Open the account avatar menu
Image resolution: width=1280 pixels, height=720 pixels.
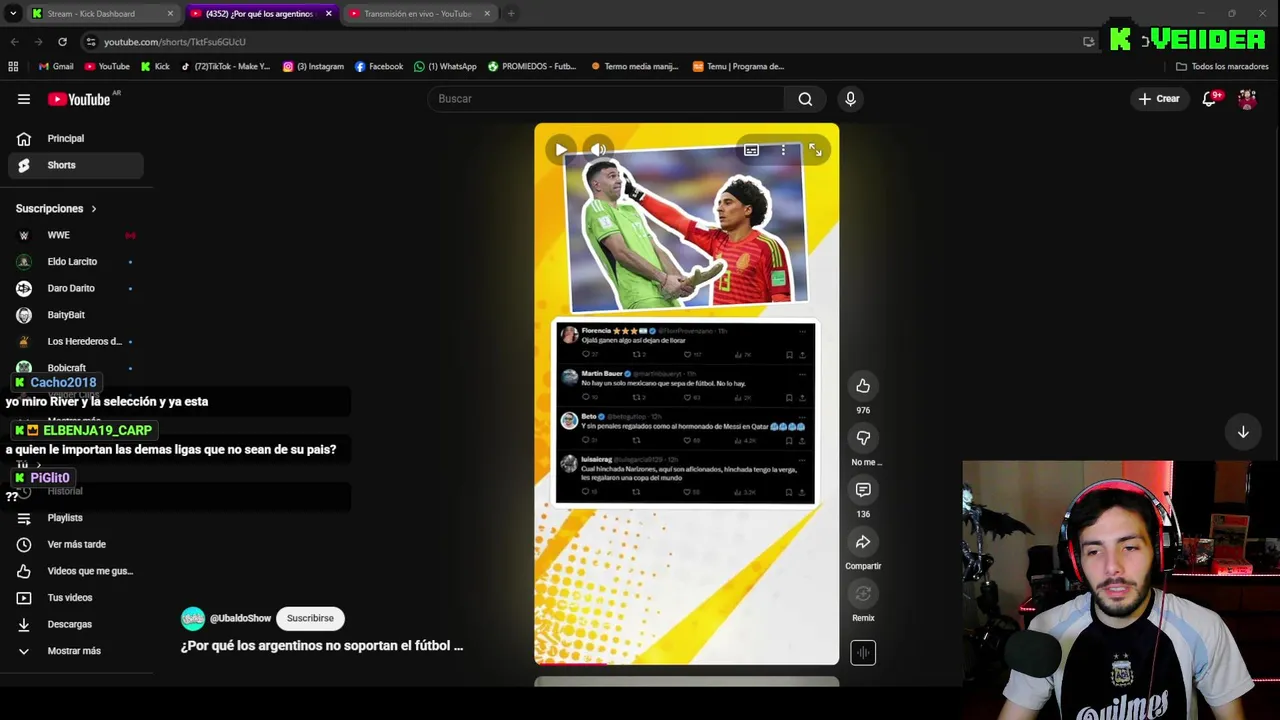[1247, 99]
